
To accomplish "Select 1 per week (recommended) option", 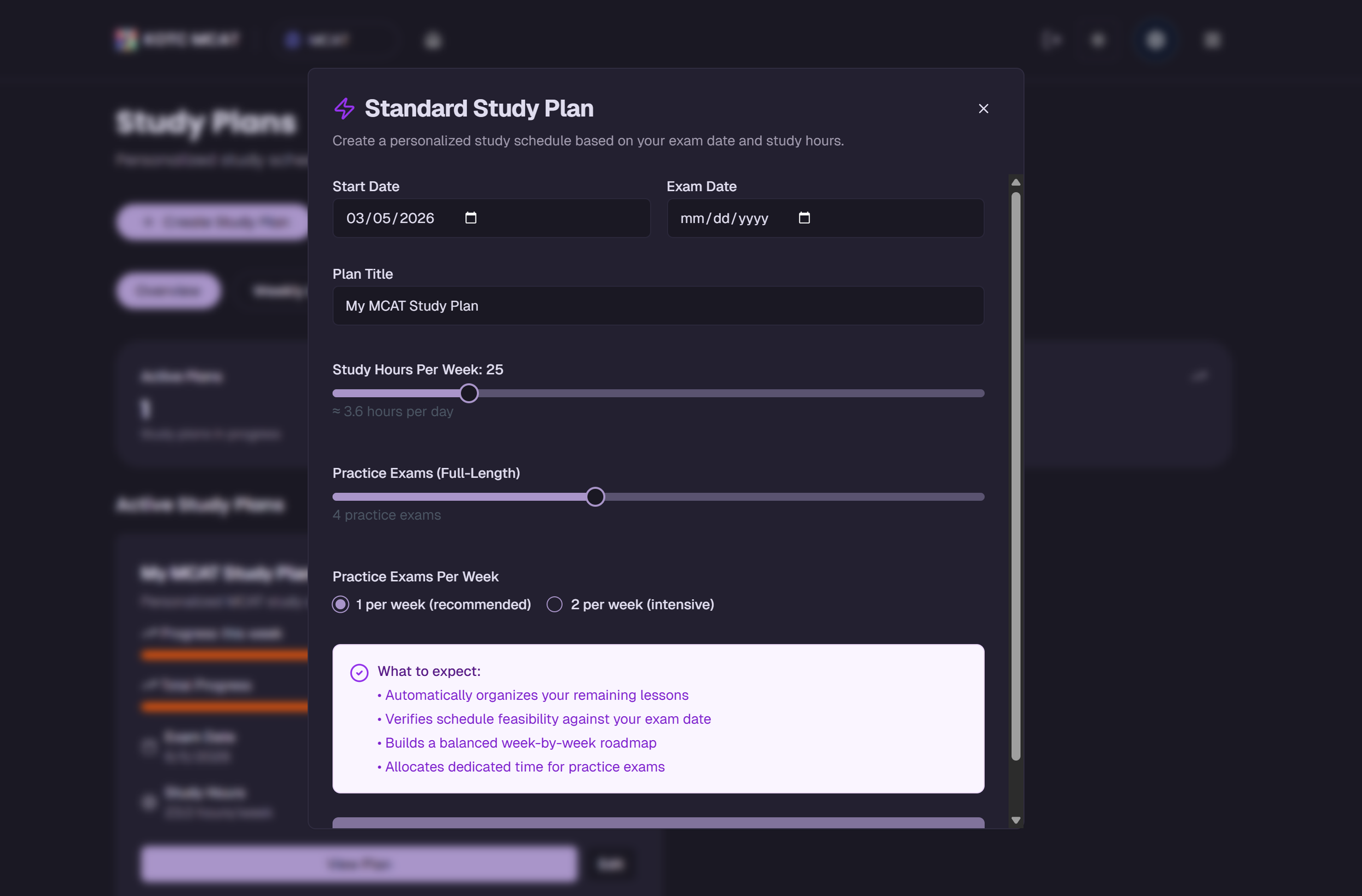I will click(x=340, y=605).
